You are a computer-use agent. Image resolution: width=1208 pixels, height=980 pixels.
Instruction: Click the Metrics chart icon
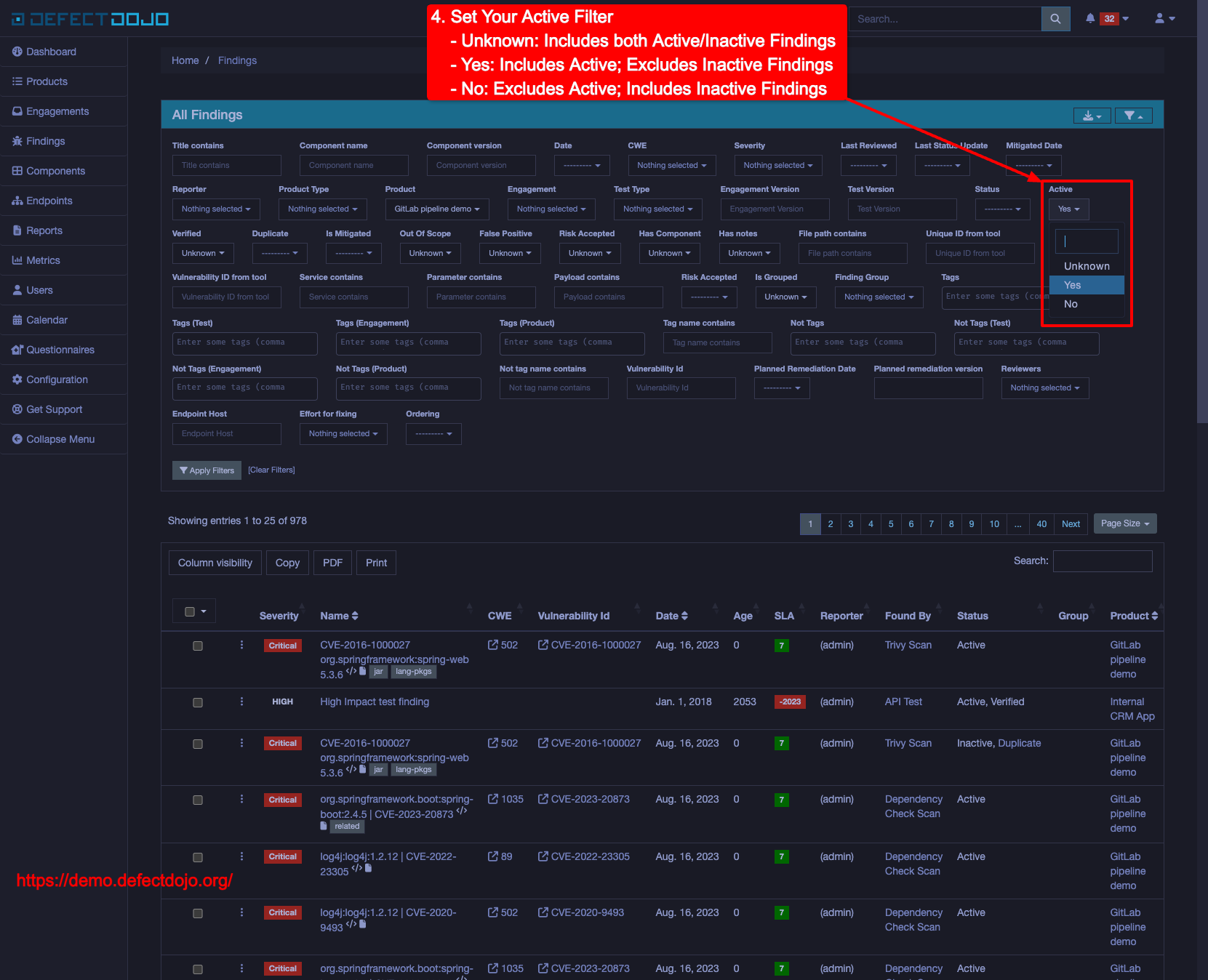17,260
